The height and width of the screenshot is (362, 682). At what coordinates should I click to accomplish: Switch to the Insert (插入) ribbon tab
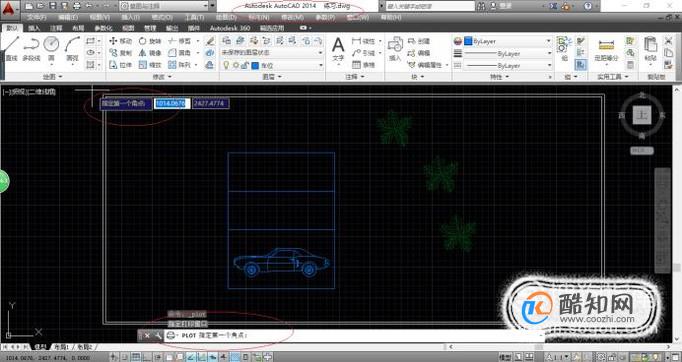(x=34, y=28)
